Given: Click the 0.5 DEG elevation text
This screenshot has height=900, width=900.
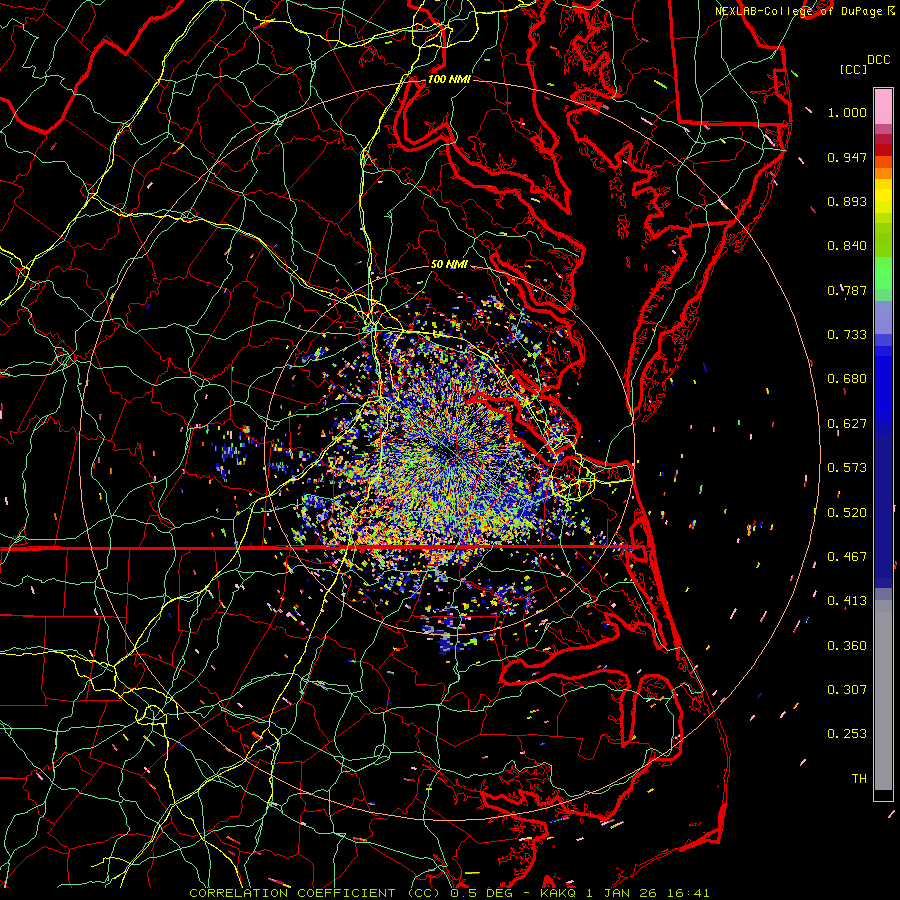Looking at the screenshot, I should (484, 893).
